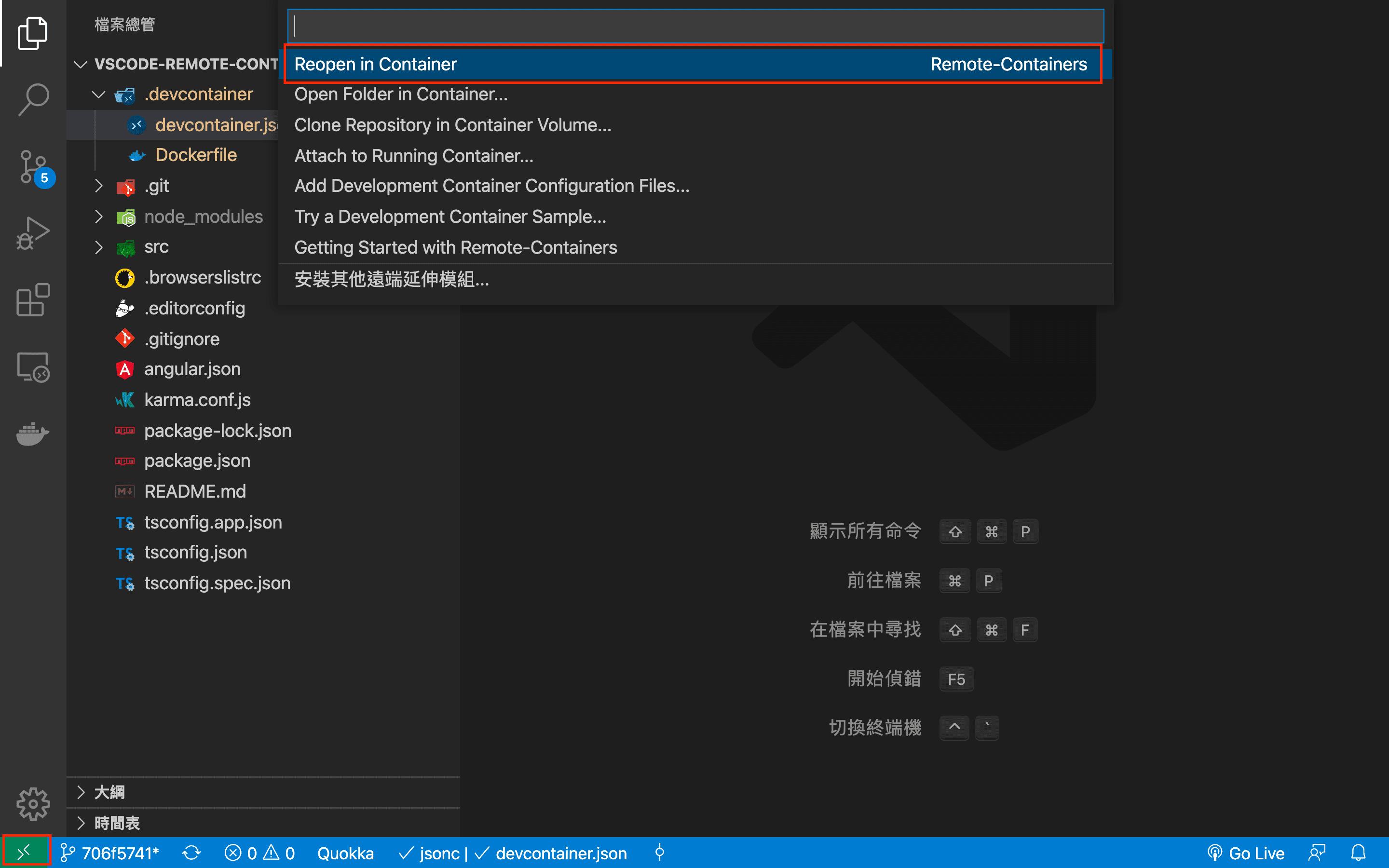Select Try a Development Container Sample...
1389x868 pixels.
point(695,217)
